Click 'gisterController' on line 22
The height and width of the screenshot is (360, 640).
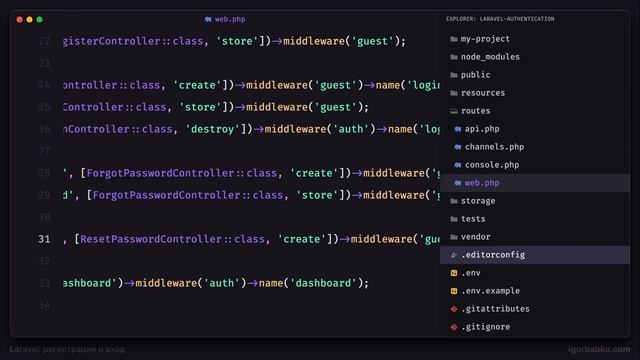tap(111, 41)
